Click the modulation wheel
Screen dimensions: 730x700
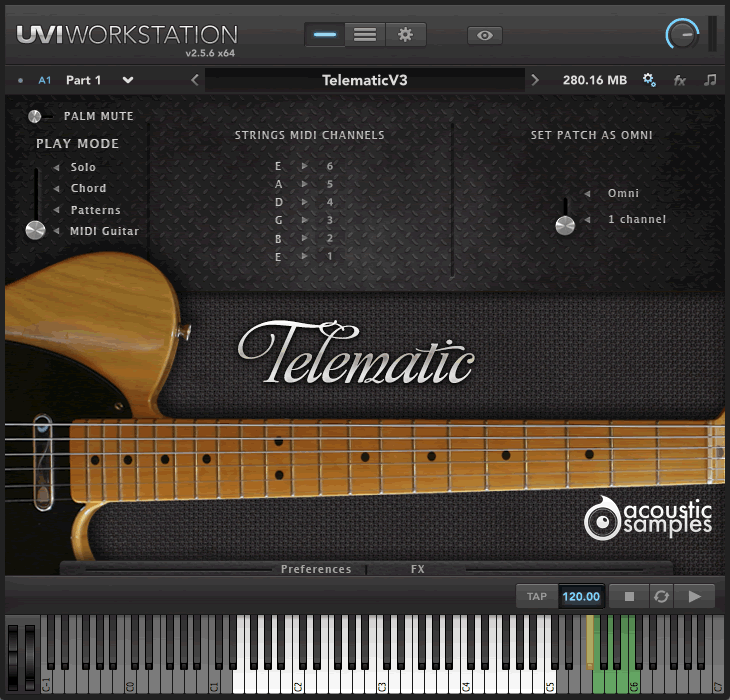point(30,657)
